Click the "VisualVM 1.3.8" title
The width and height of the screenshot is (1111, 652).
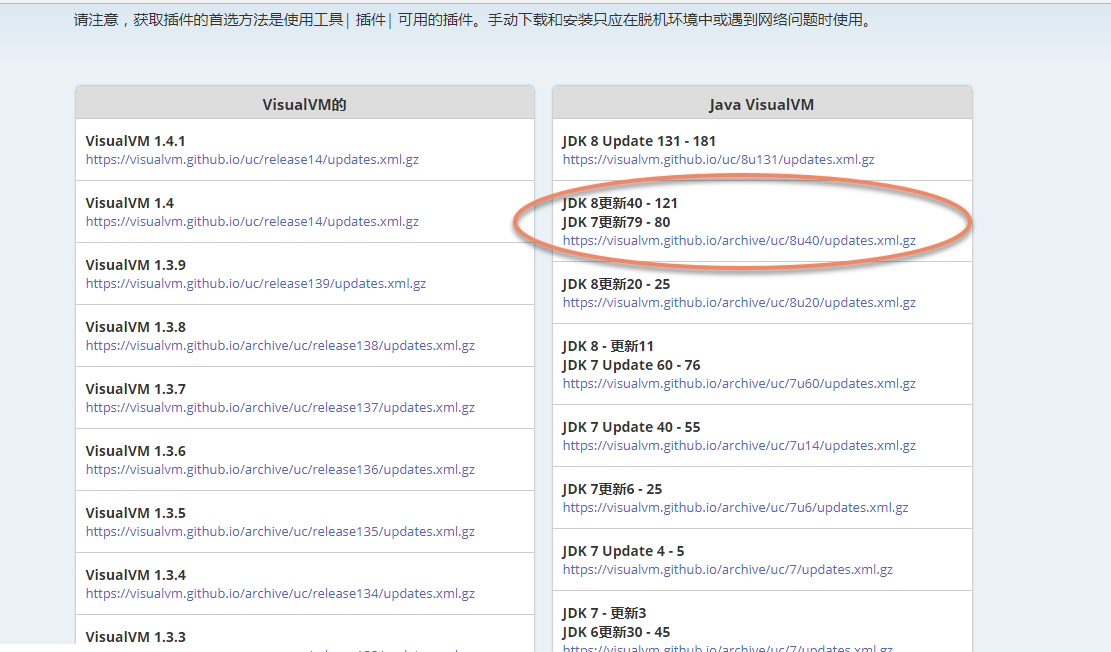pyautogui.click(x=135, y=327)
